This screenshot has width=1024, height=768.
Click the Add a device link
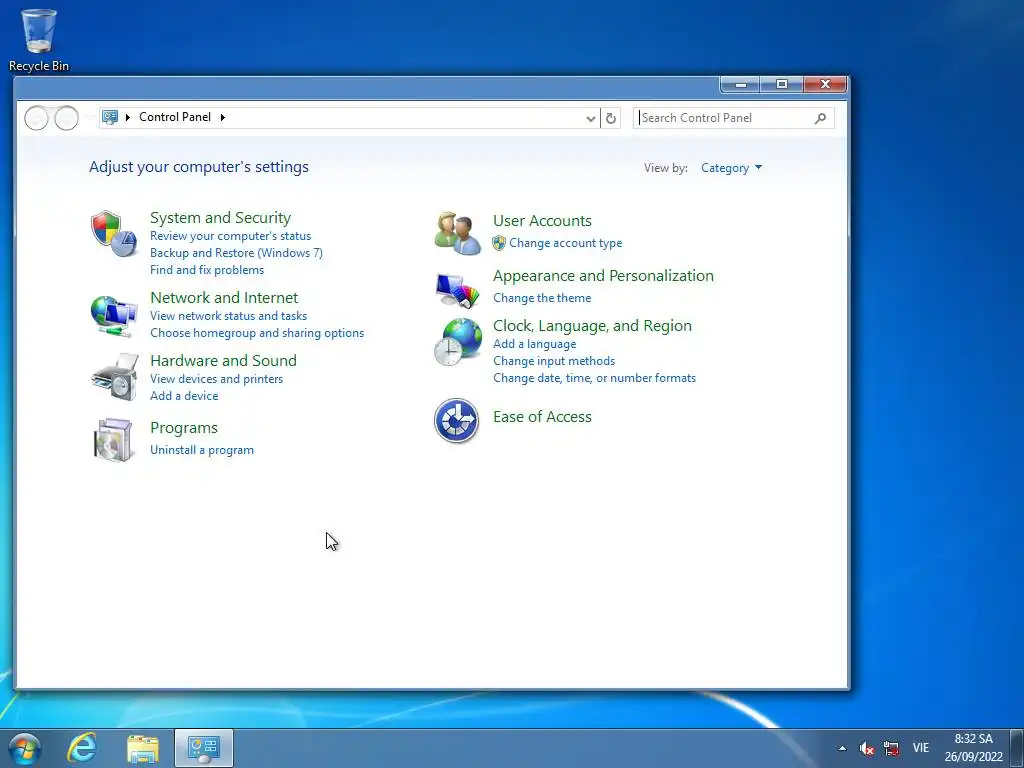184,396
